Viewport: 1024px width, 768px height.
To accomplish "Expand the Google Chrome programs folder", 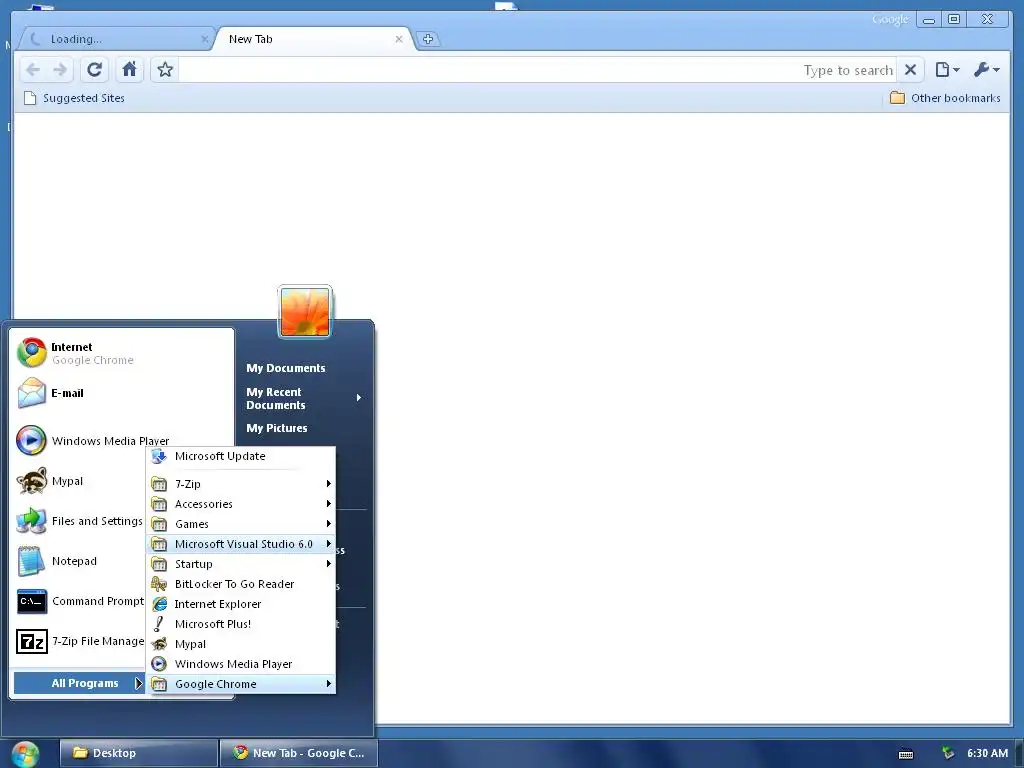I will [241, 684].
